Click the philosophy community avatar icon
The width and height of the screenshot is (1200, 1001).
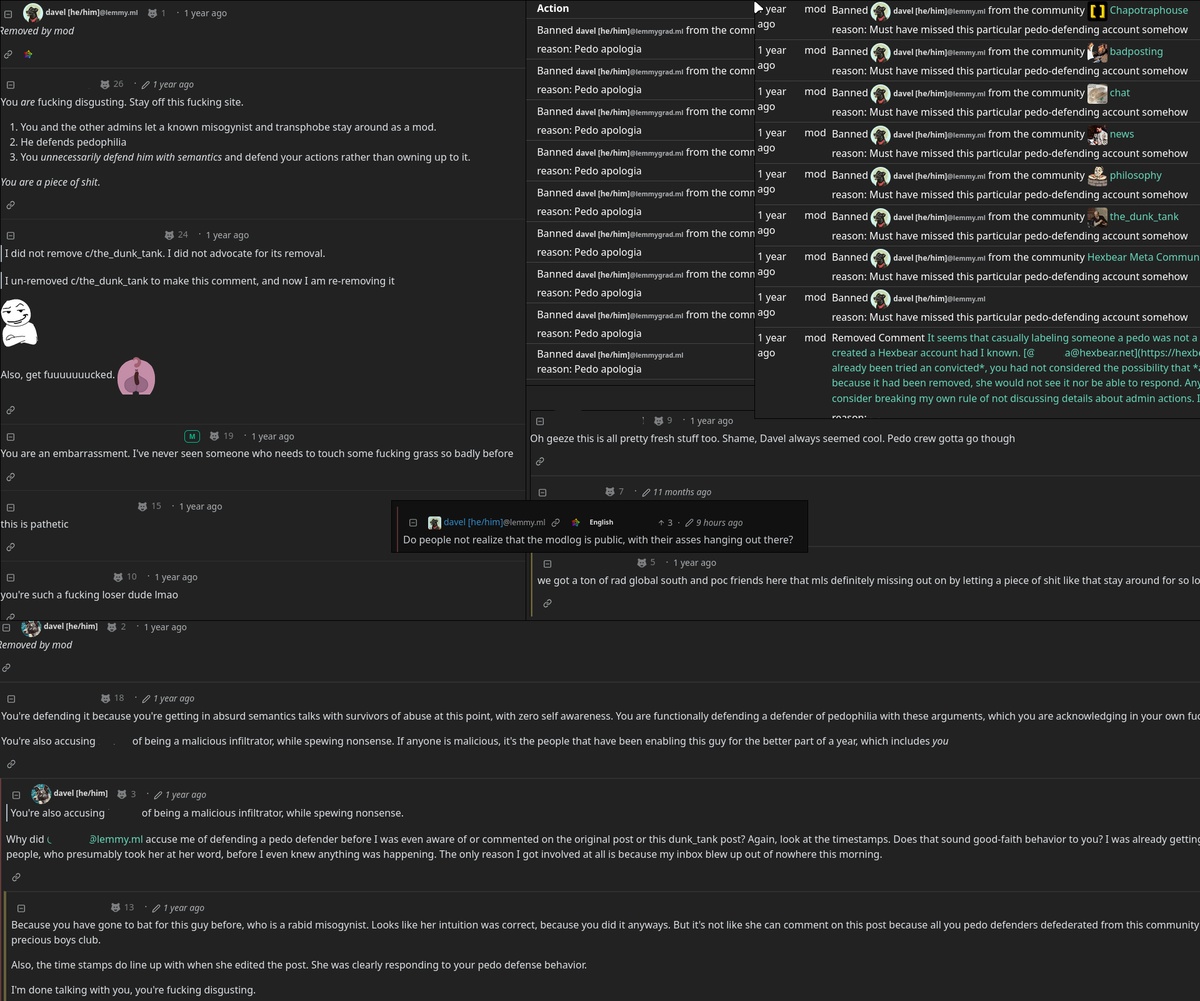1097,175
